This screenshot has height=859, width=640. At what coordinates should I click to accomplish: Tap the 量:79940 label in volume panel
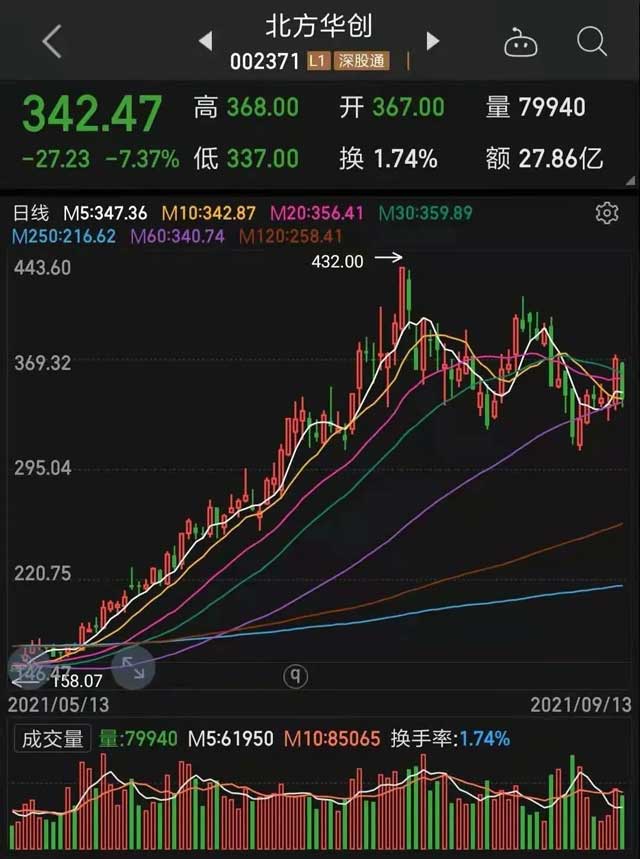[x=138, y=738]
